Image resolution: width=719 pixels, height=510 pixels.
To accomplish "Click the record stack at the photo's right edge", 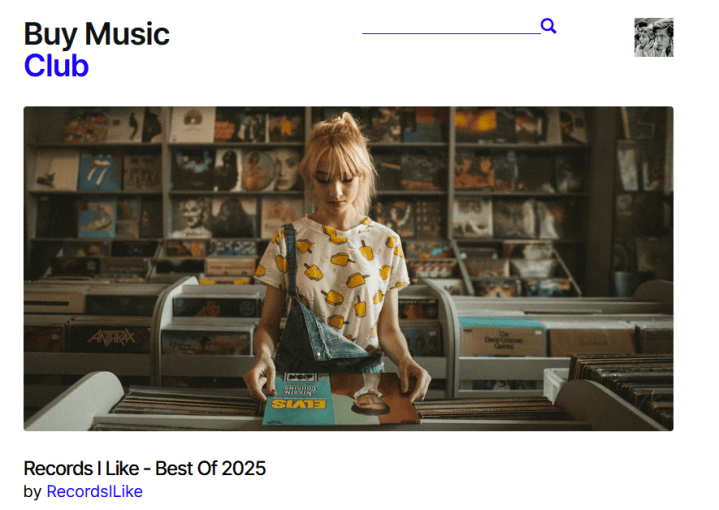I will click(624, 383).
